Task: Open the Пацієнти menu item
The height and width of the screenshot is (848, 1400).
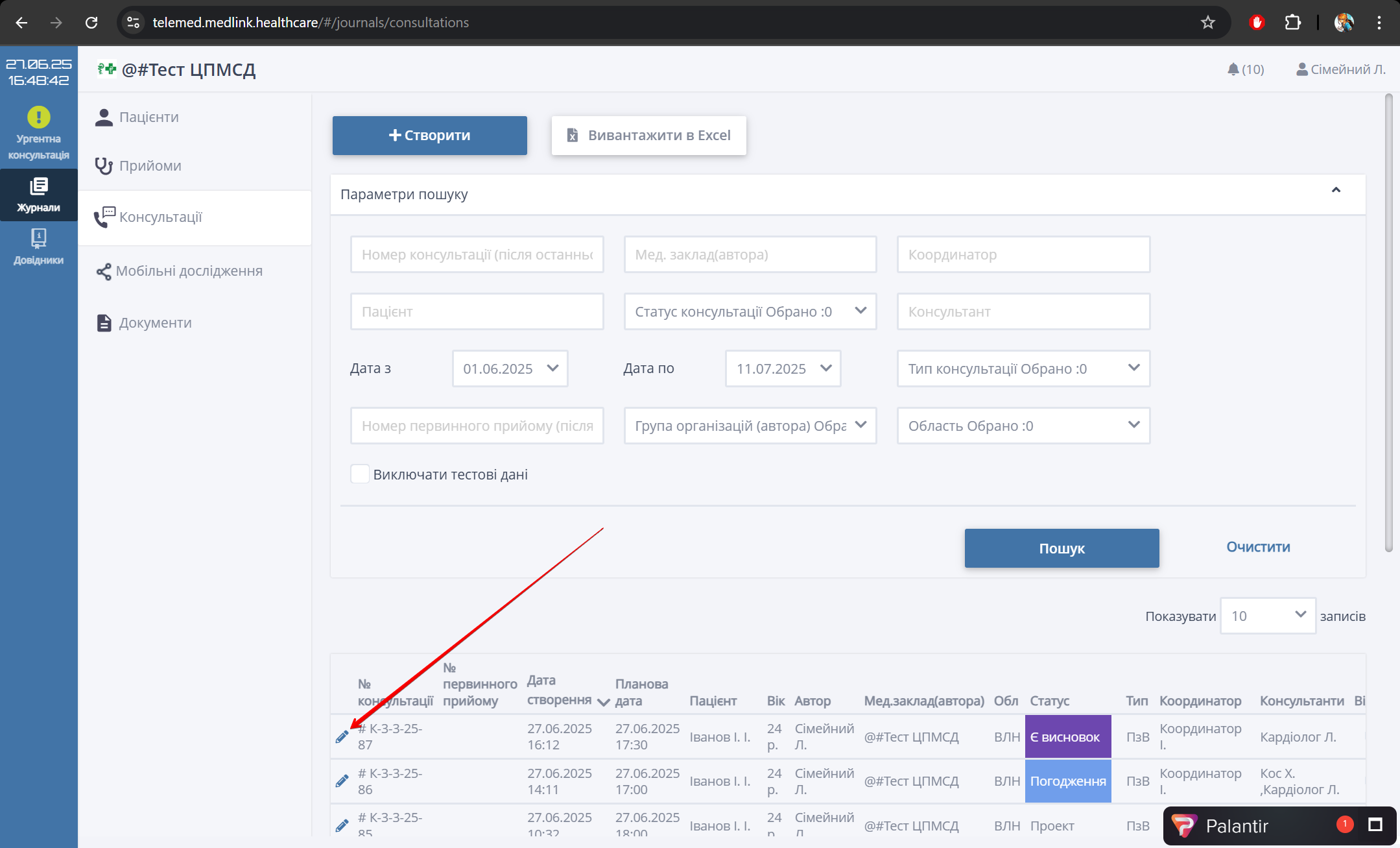Action: [x=148, y=117]
